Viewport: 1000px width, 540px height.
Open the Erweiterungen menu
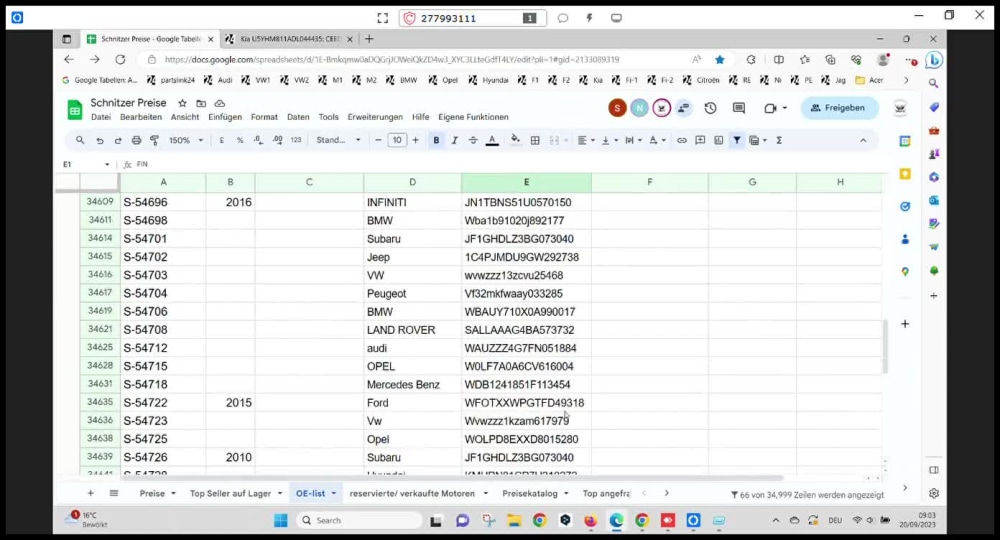[375, 117]
